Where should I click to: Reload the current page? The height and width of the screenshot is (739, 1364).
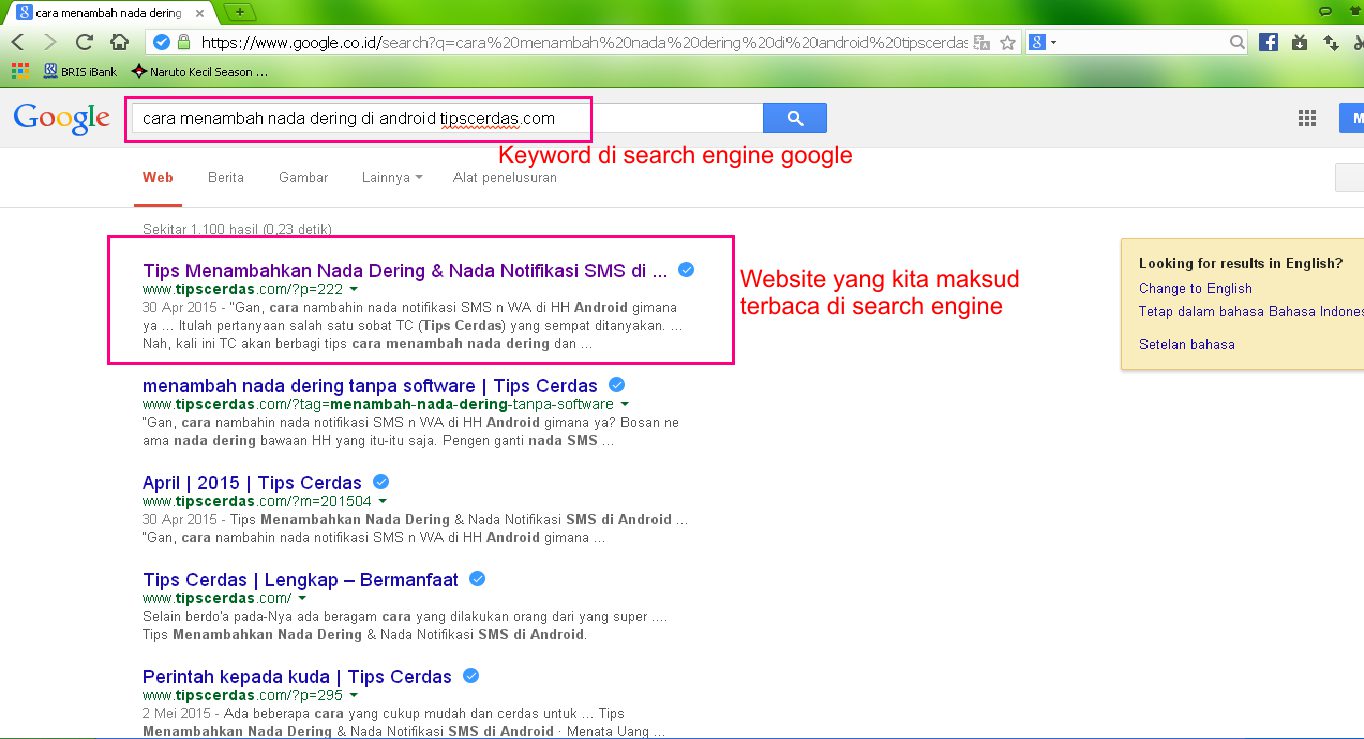coord(84,42)
